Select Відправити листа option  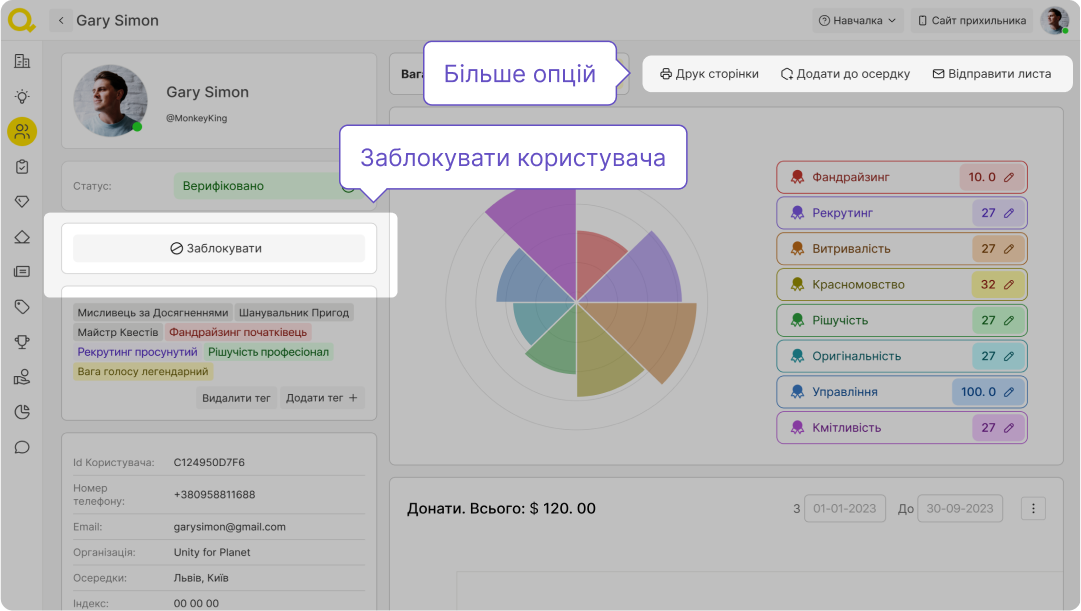point(991,74)
